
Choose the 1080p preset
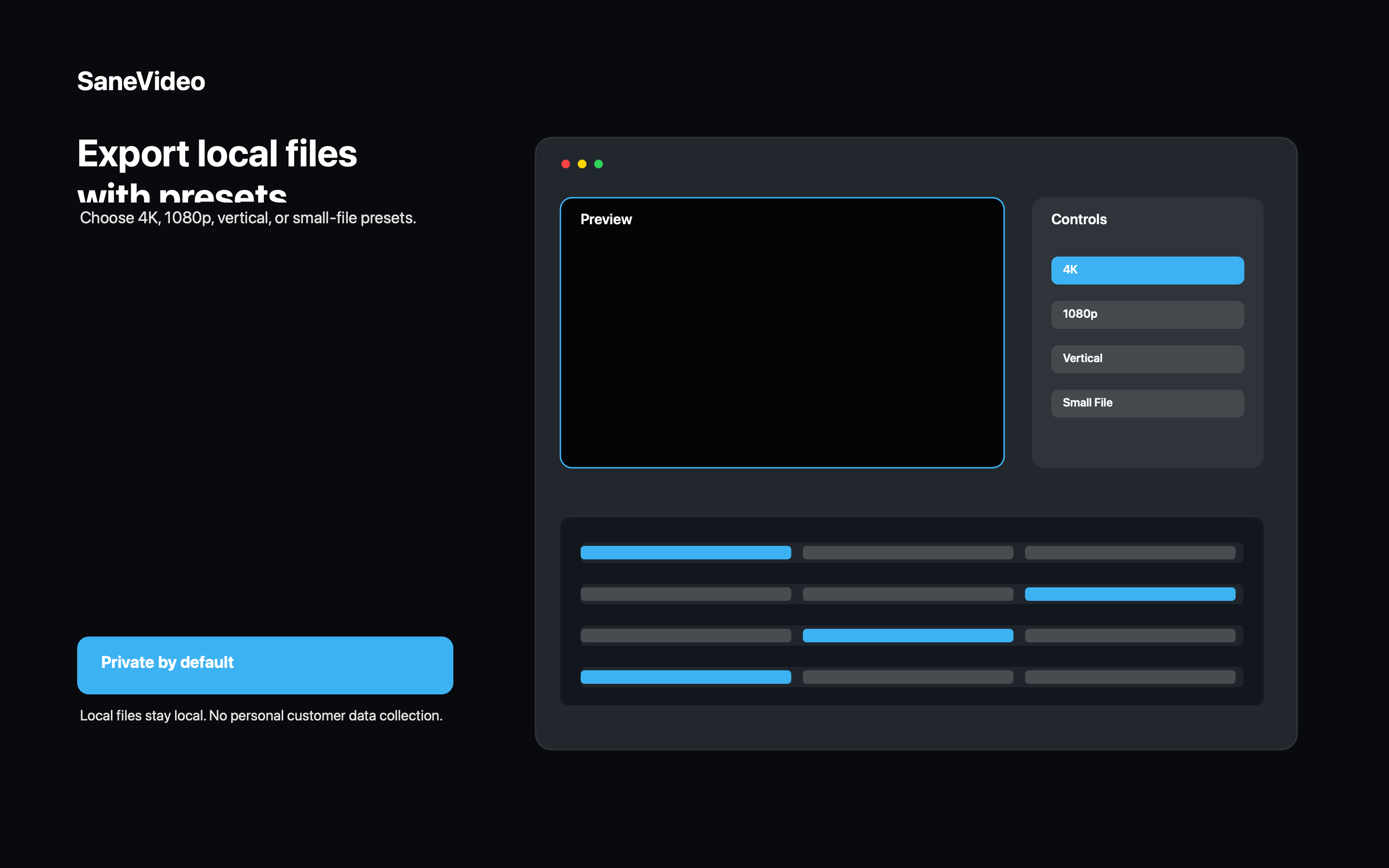click(x=1147, y=314)
